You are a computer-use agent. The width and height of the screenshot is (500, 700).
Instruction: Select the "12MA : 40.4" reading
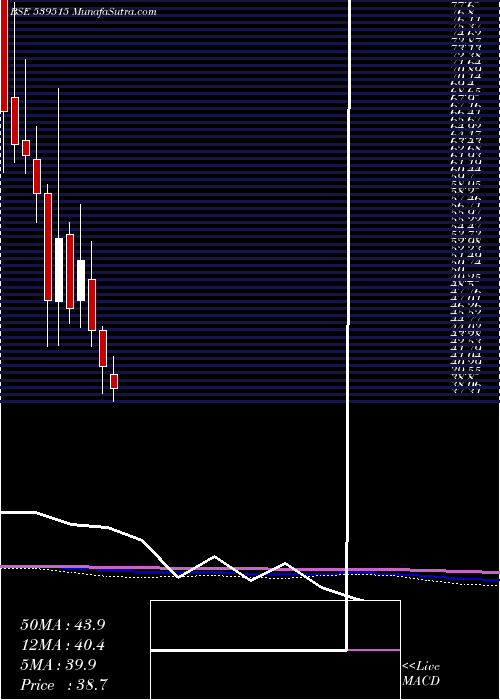click(63, 645)
